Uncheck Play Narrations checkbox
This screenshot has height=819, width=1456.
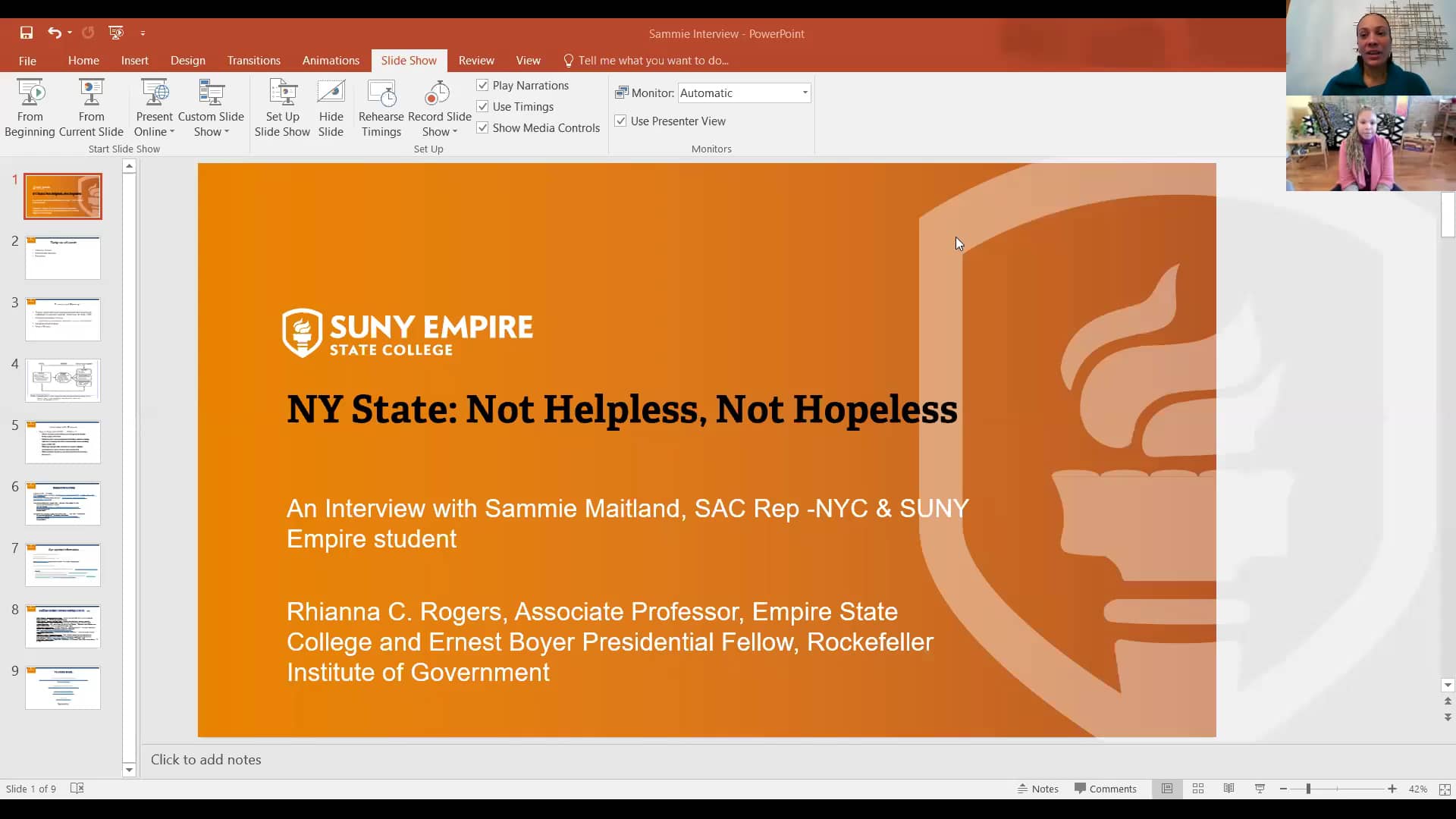[x=482, y=85]
